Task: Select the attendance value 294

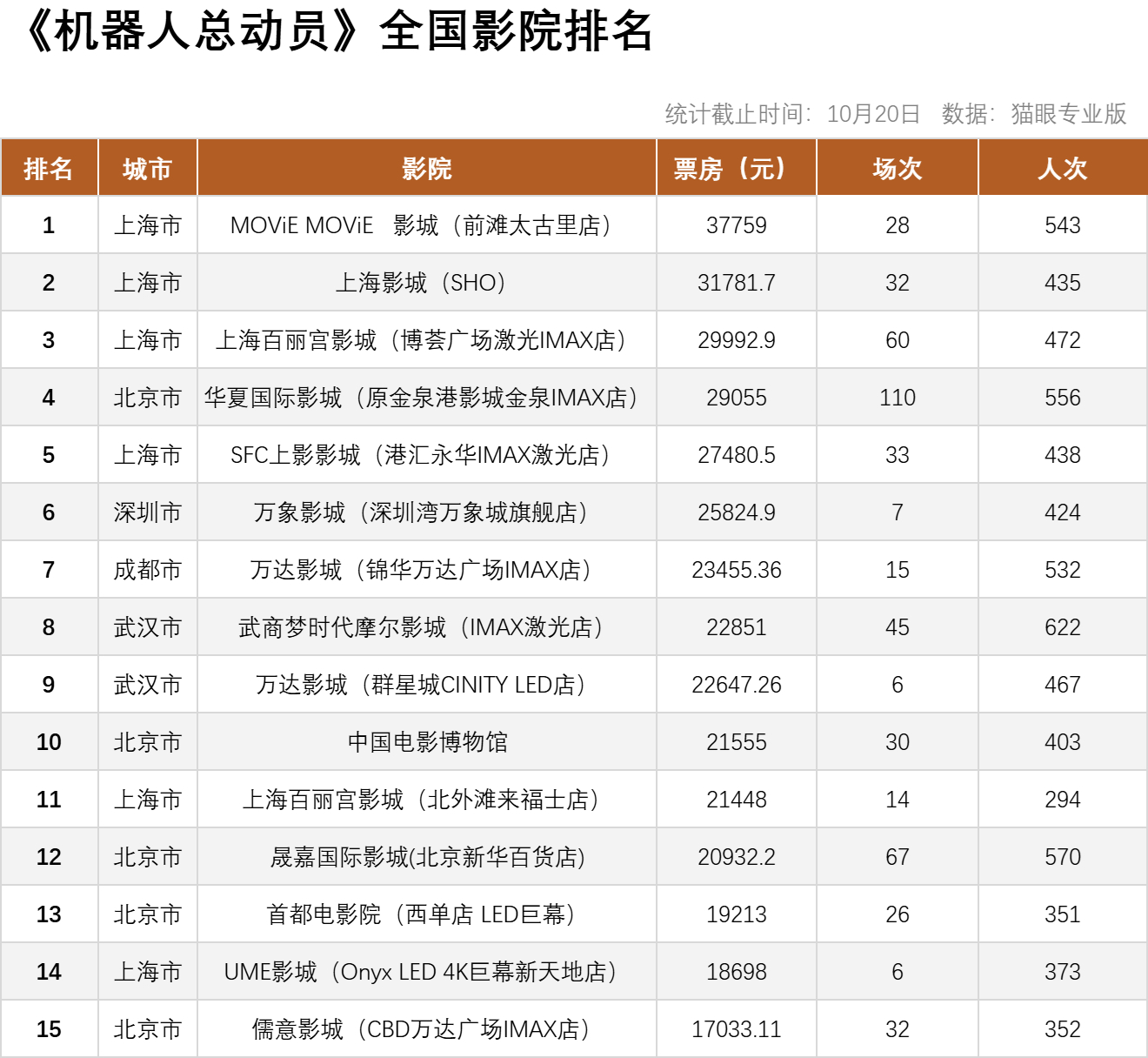Action: [1062, 800]
